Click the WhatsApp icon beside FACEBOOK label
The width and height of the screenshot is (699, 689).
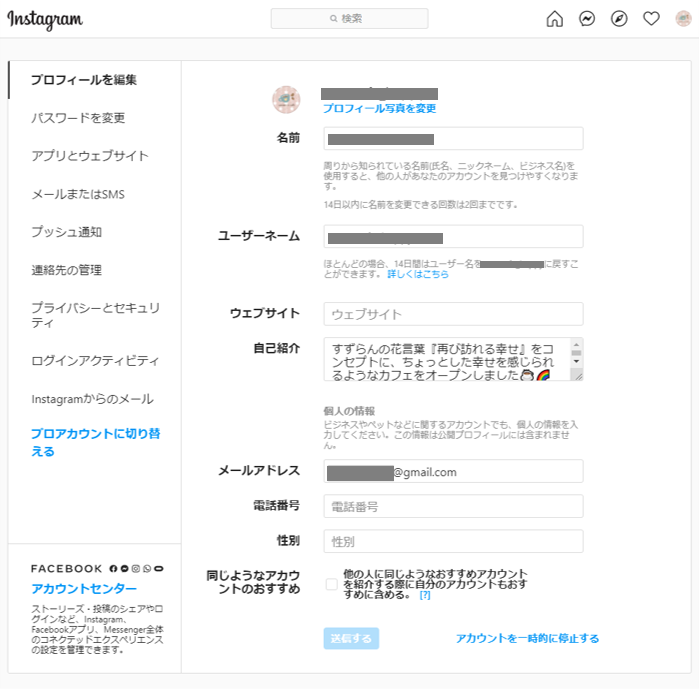coord(147,569)
